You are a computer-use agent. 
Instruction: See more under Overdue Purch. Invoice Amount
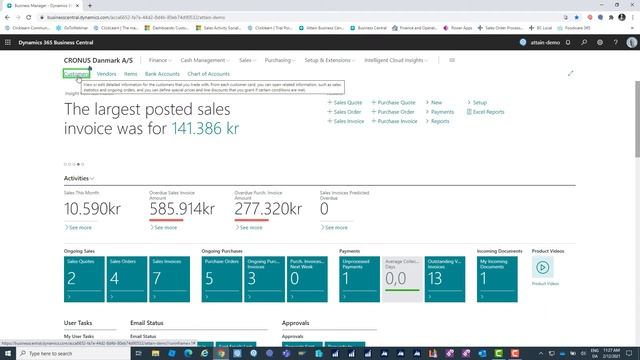tap(249, 227)
